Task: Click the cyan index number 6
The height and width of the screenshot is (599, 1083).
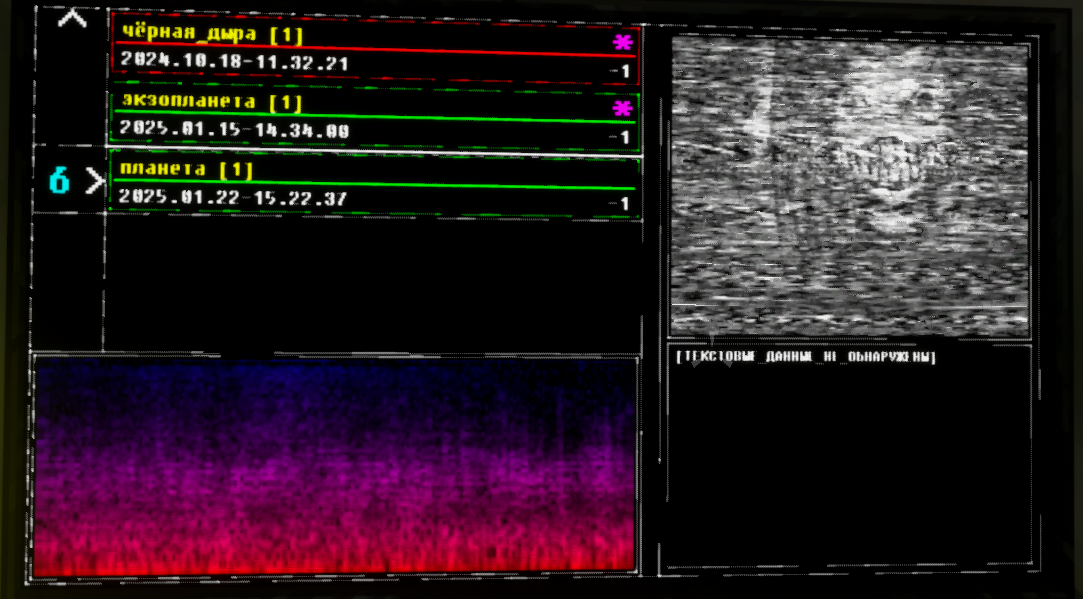Action: pos(59,182)
